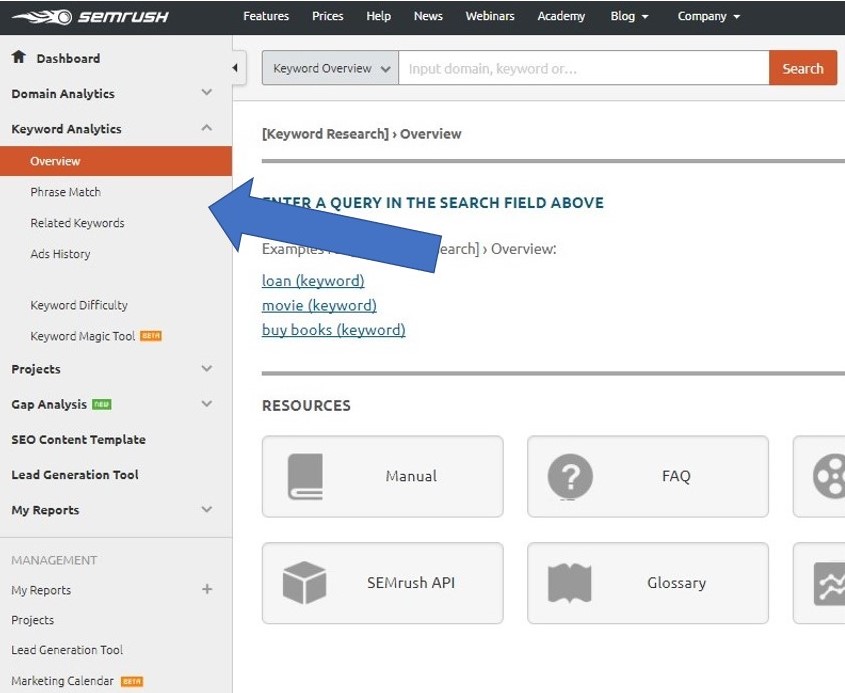Focus the domain or keyword input field
The width and height of the screenshot is (845, 693).
point(584,68)
